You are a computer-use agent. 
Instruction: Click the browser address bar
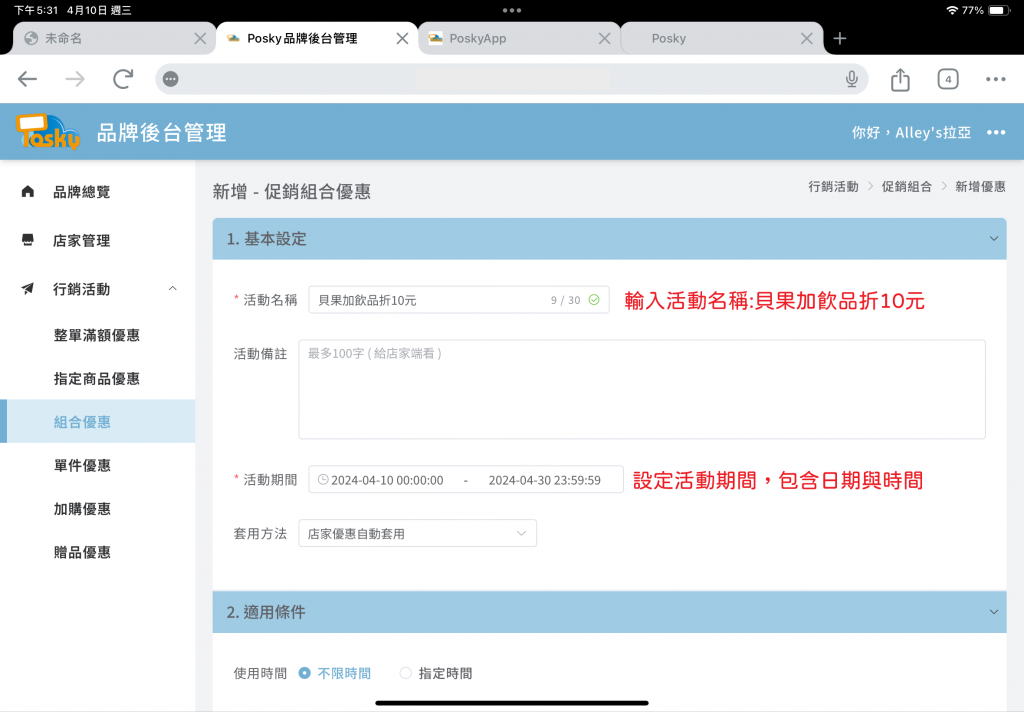[x=511, y=79]
